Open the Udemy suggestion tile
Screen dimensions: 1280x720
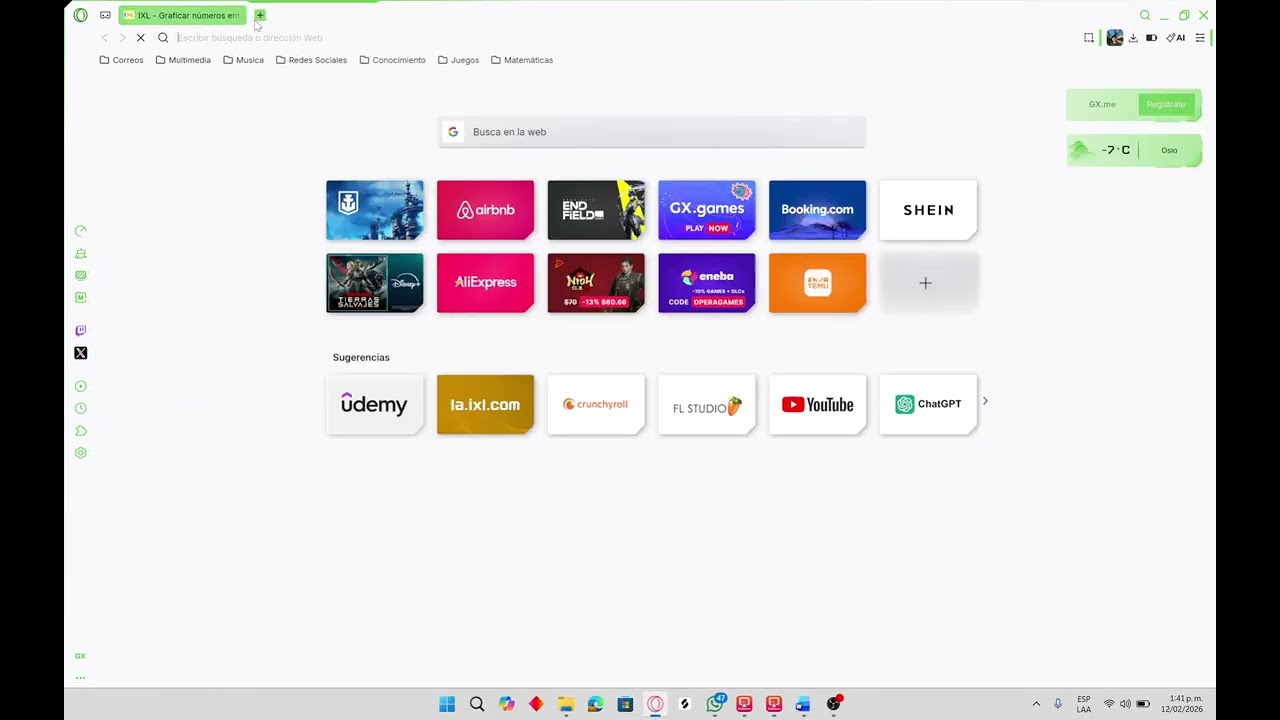click(375, 404)
